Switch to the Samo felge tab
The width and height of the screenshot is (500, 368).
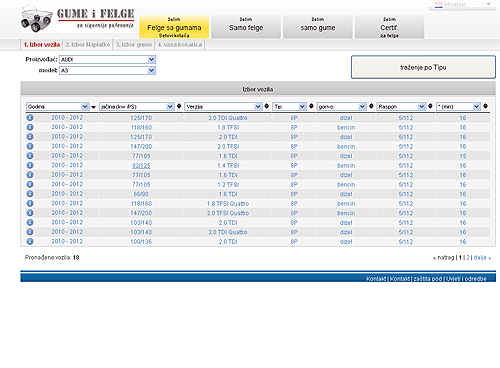(x=246, y=27)
